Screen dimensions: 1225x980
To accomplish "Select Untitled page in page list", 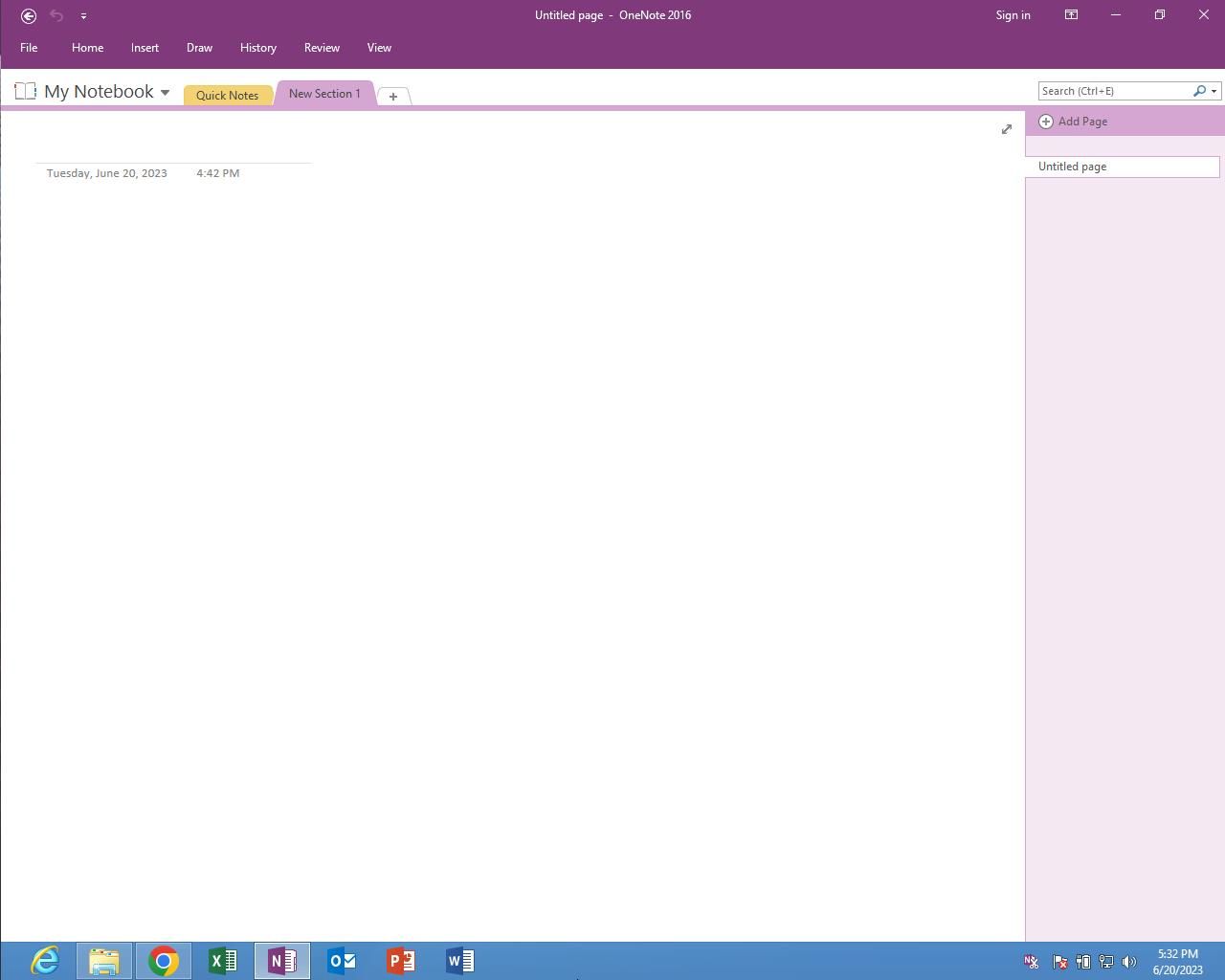I will (1122, 167).
